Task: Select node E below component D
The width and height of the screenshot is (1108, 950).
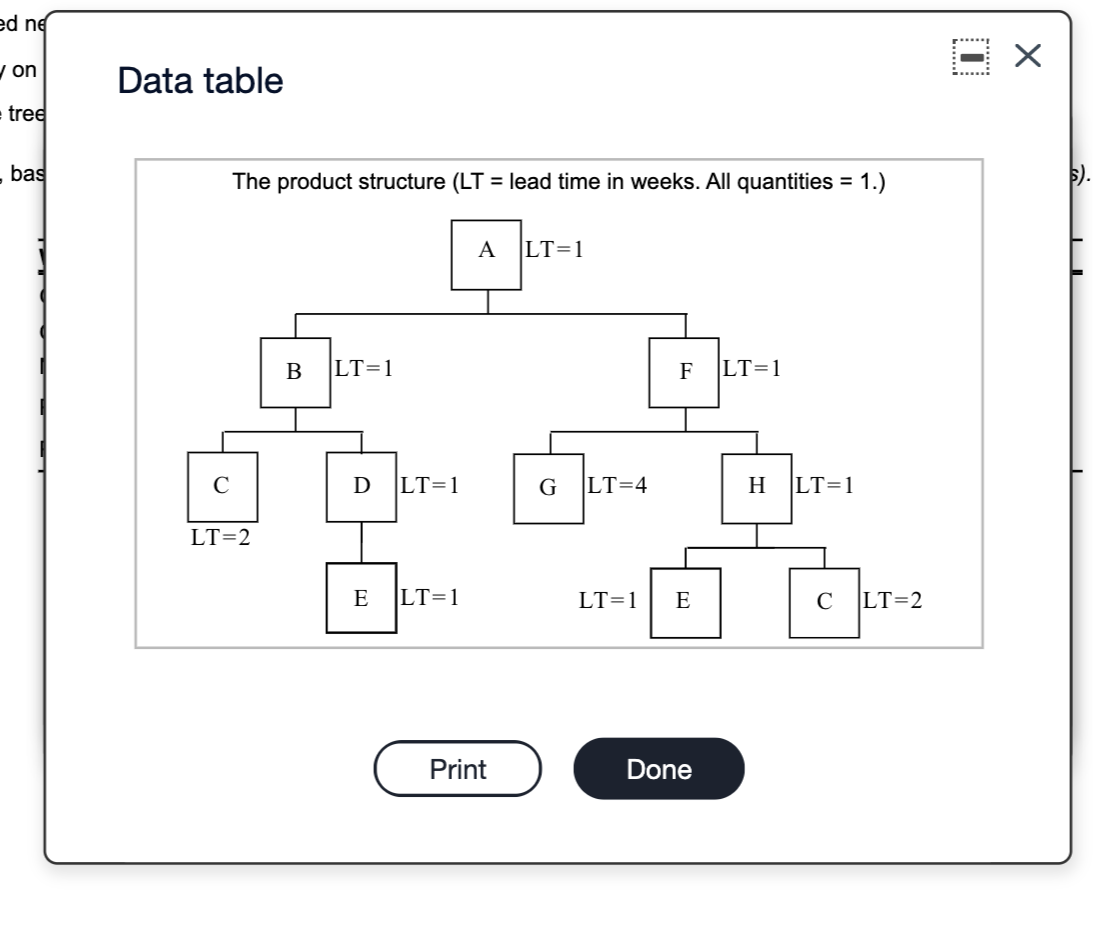Action: click(361, 598)
